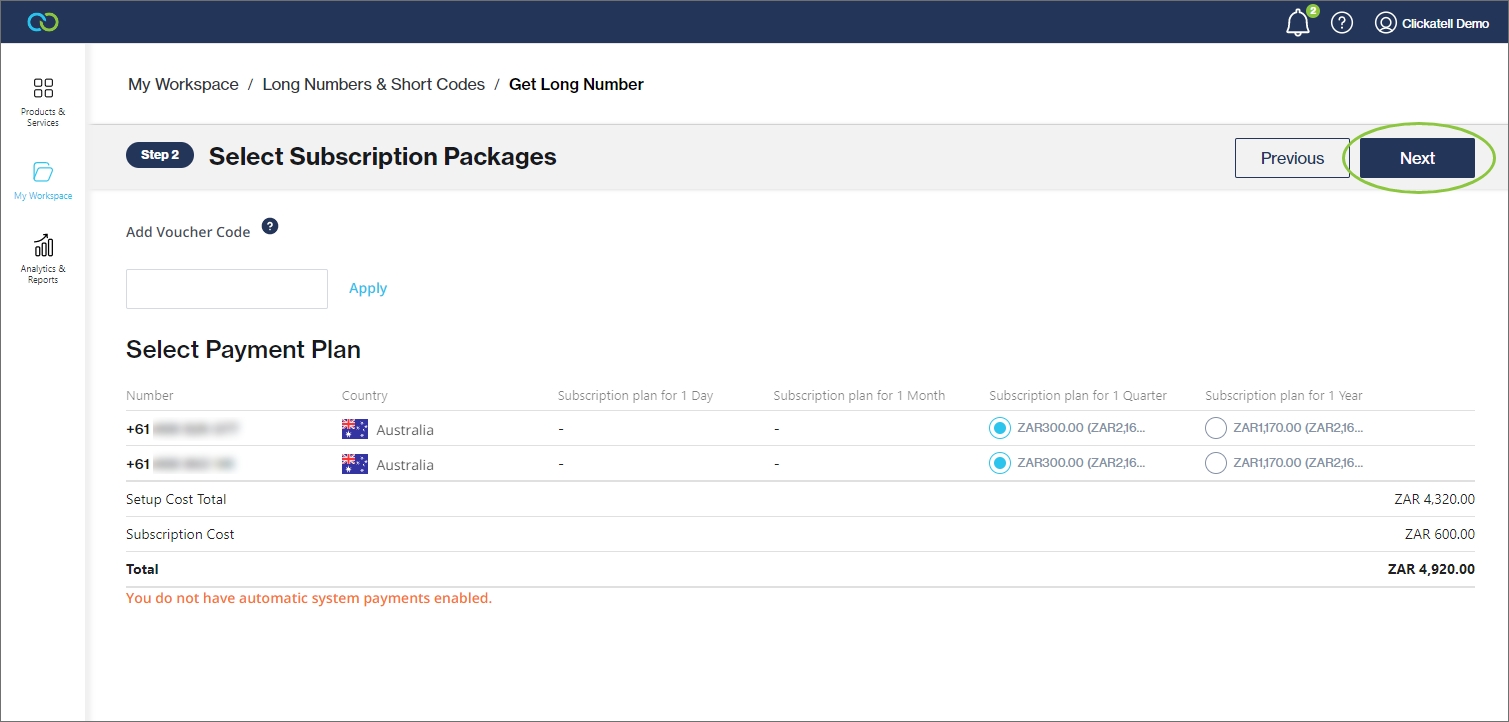Screen dimensions: 1509x722
Task: Click the Step 2 badge
Action: click(160, 155)
